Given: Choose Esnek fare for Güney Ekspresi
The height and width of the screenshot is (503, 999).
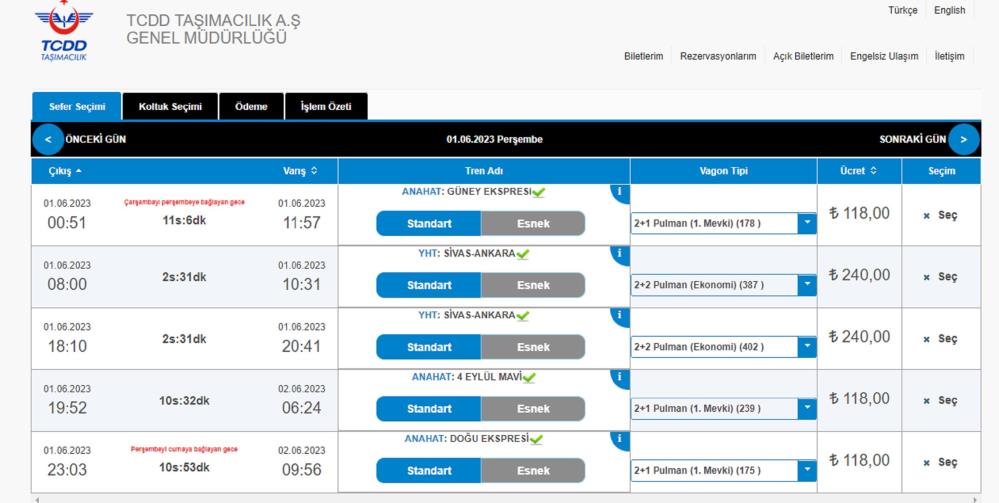Looking at the screenshot, I should [533, 224].
